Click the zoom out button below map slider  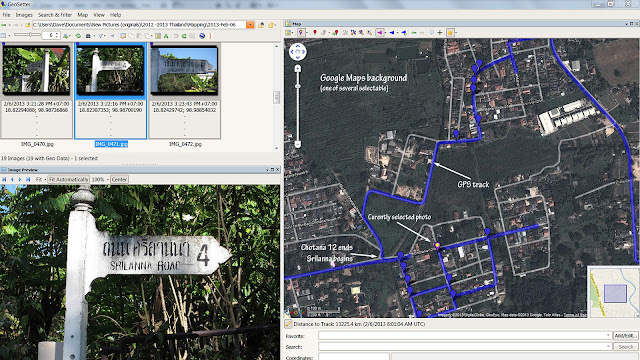[298, 144]
